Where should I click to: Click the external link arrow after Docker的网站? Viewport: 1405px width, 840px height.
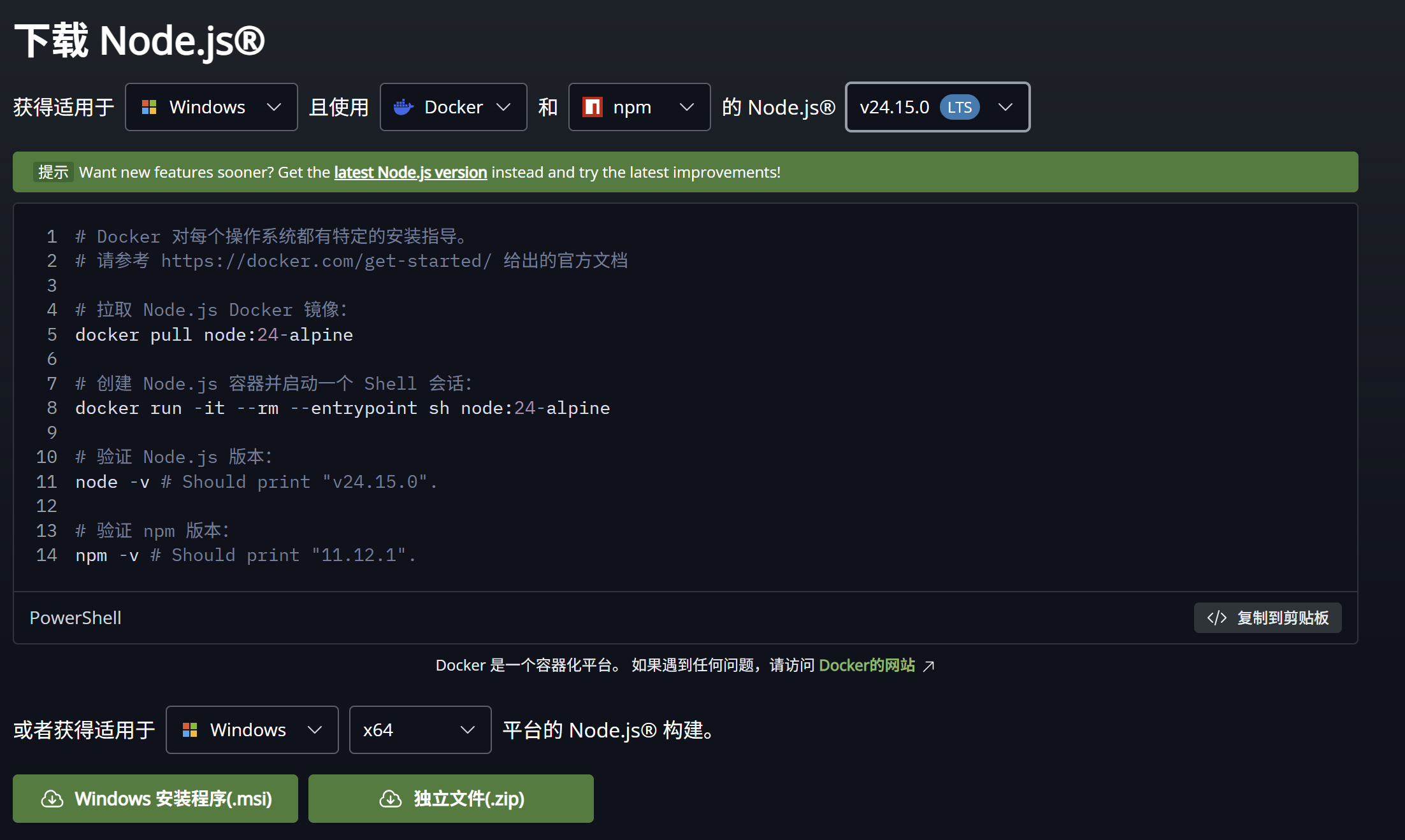click(929, 666)
